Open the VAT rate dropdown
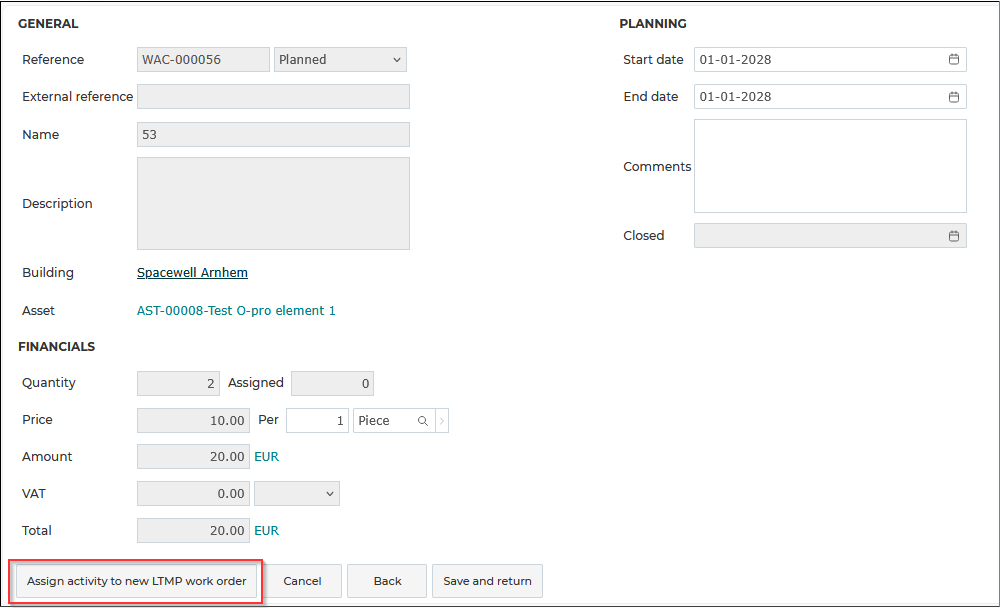Image resolution: width=1000 pixels, height=608 pixels. click(297, 494)
